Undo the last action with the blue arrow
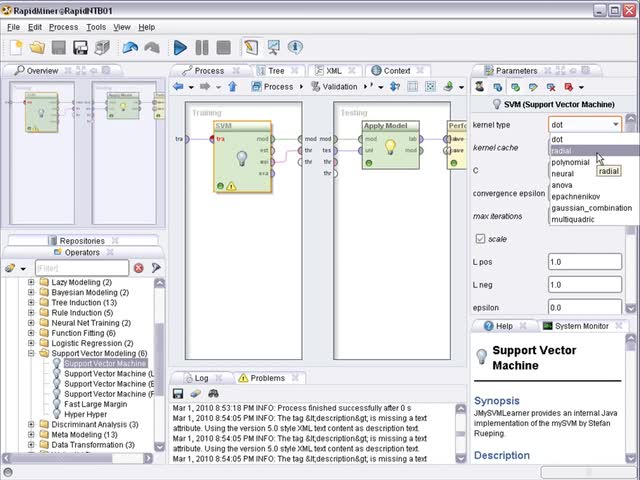This screenshot has width=640, height=480. [130, 48]
